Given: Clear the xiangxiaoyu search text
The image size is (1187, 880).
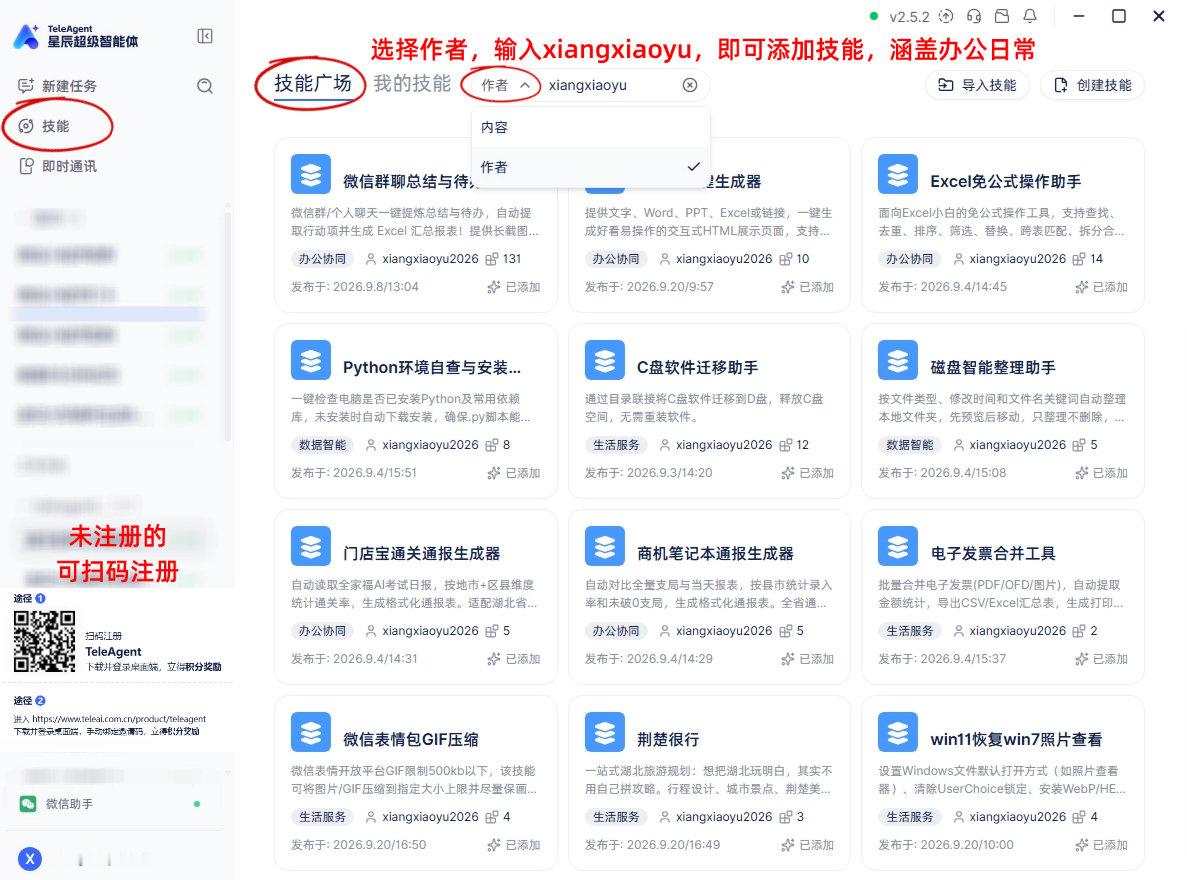Looking at the screenshot, I should click(690, 85).
